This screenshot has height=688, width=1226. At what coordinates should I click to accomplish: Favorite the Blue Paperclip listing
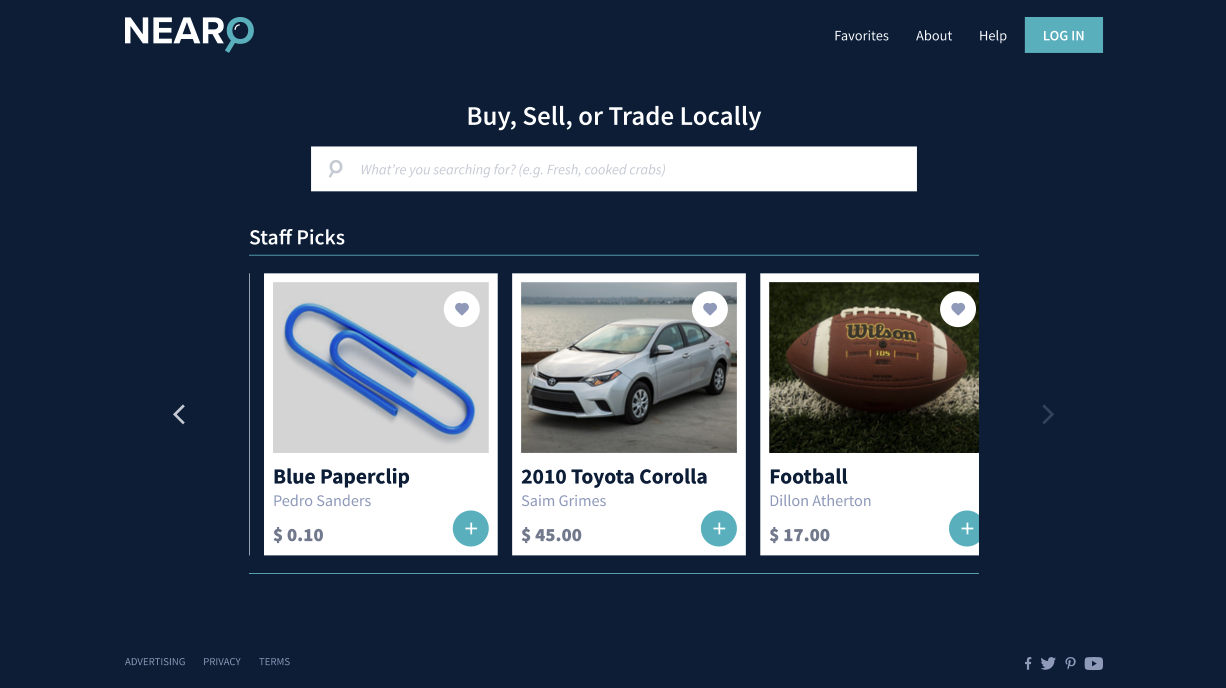[461, 309]
